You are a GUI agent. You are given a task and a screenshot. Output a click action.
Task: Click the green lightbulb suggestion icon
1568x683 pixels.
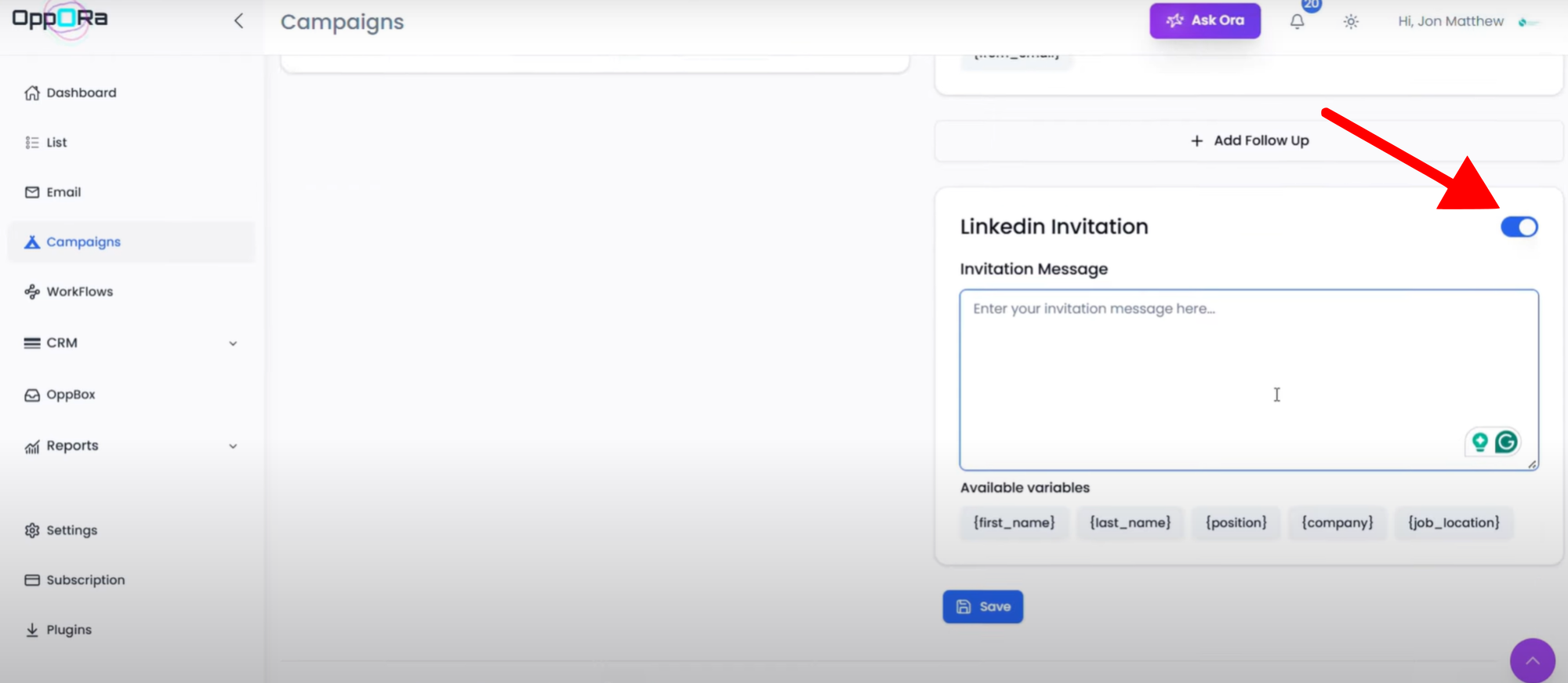tap(1479, 442)
